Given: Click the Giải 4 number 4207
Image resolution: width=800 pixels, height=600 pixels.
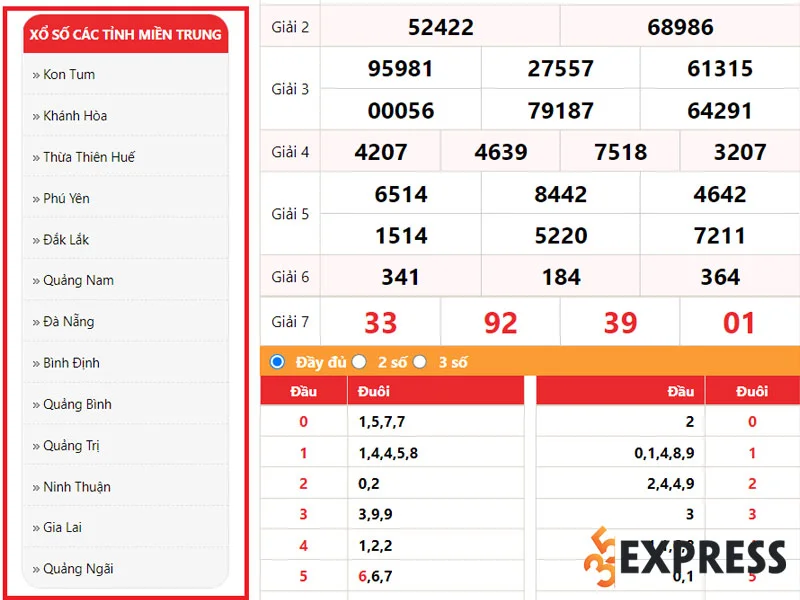Looking at the screenshot, I should click(x=381, y=152).
